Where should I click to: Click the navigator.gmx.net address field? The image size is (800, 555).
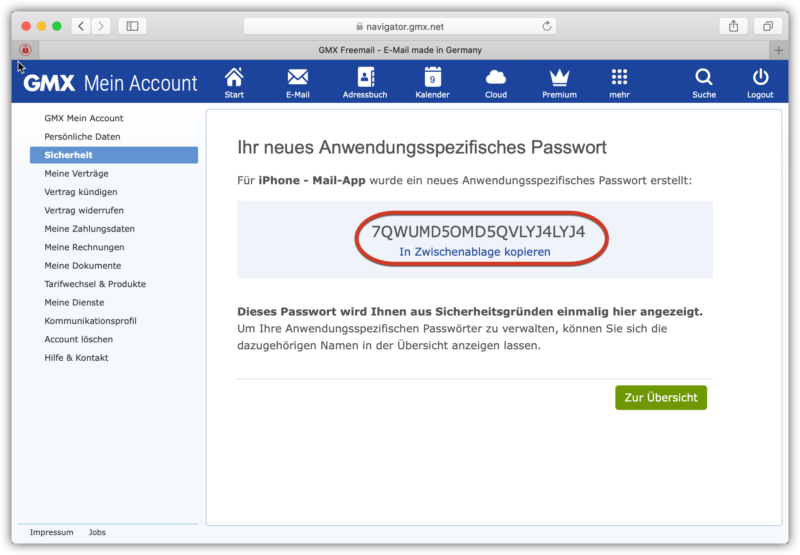point(400,27)
